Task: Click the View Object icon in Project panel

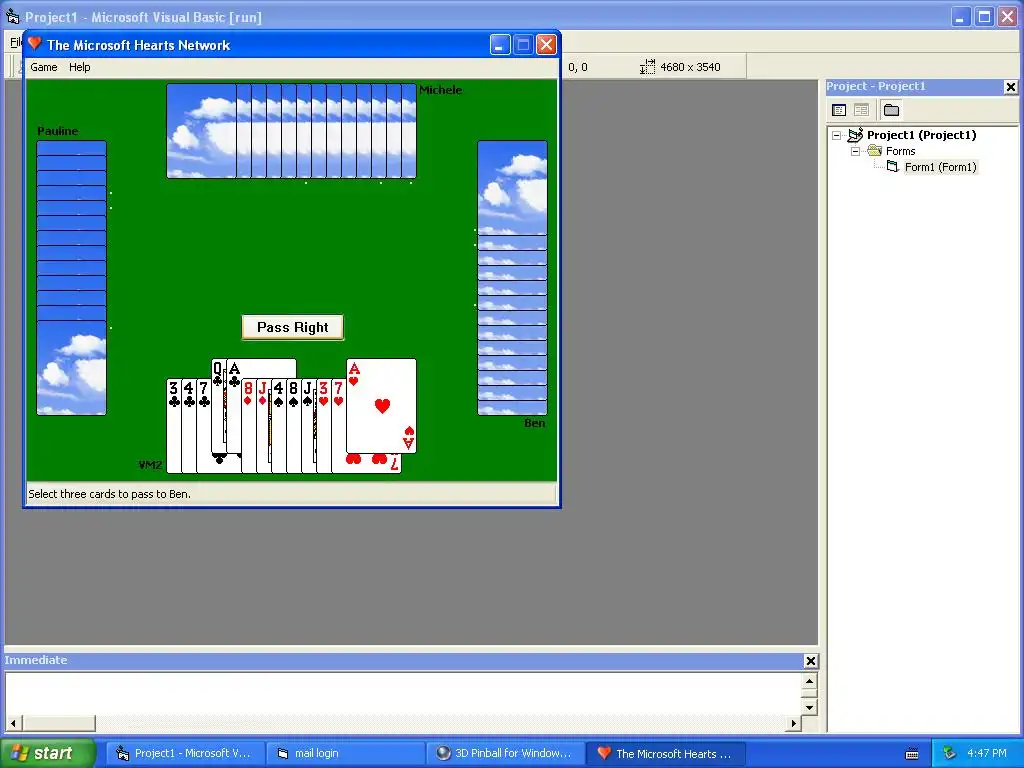Action: coord(861,110)
